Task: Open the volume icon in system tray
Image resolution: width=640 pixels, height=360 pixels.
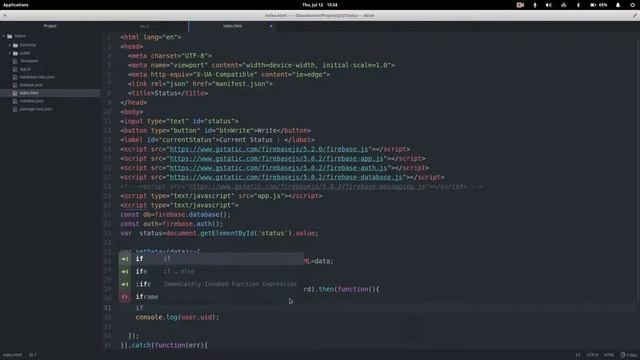Action: pyautogui.click(x=549, y=5)
